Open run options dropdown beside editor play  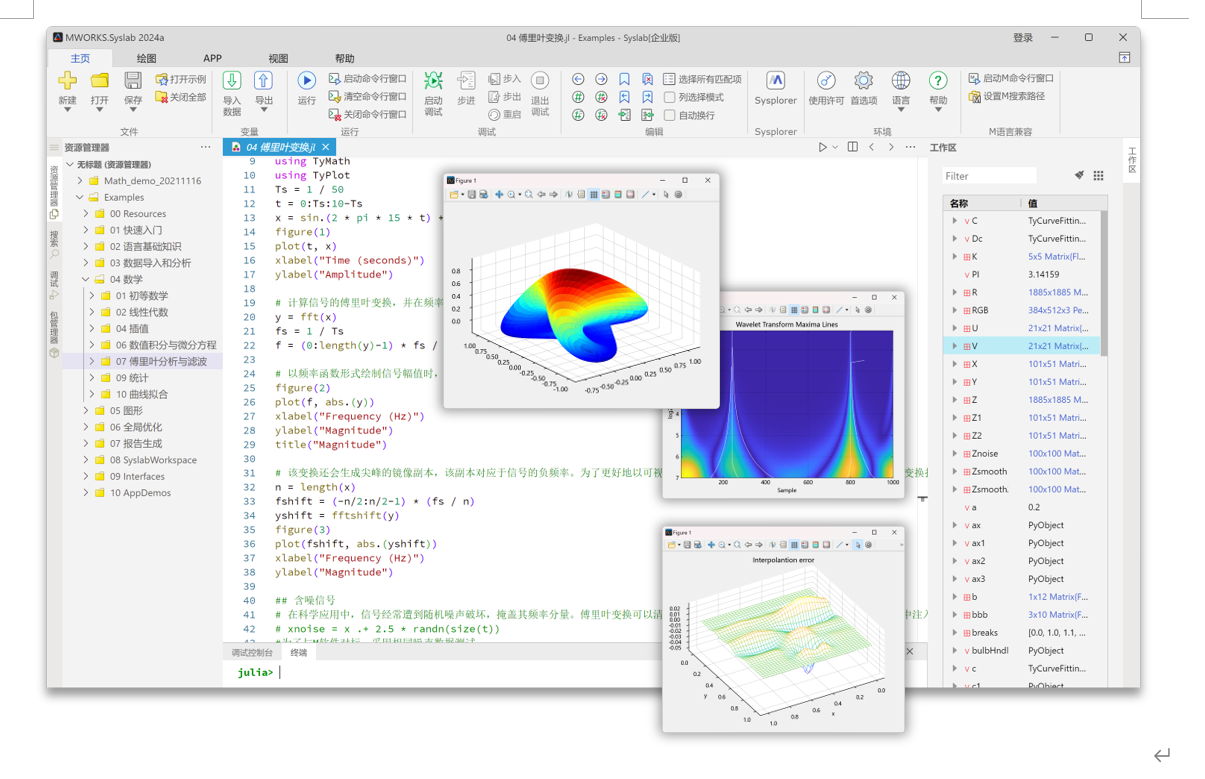tap(835, 148)
